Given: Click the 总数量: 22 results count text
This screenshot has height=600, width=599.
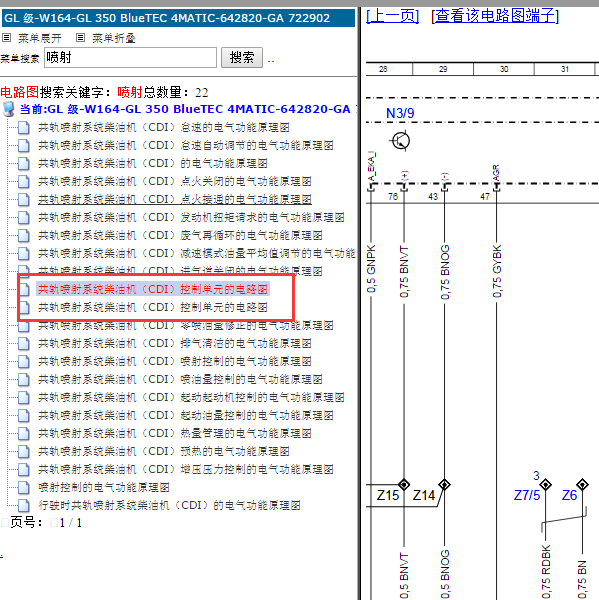Looking at the screenshot, I should tap(176, 92).
